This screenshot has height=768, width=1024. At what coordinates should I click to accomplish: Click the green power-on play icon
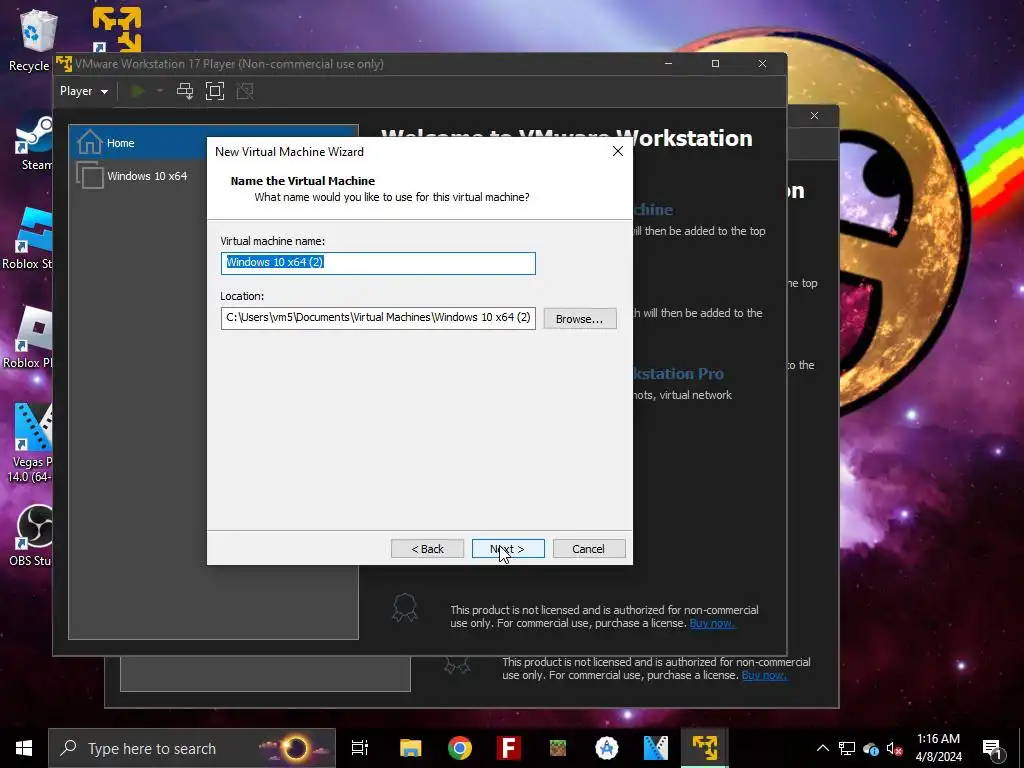(x=138, y=91)
